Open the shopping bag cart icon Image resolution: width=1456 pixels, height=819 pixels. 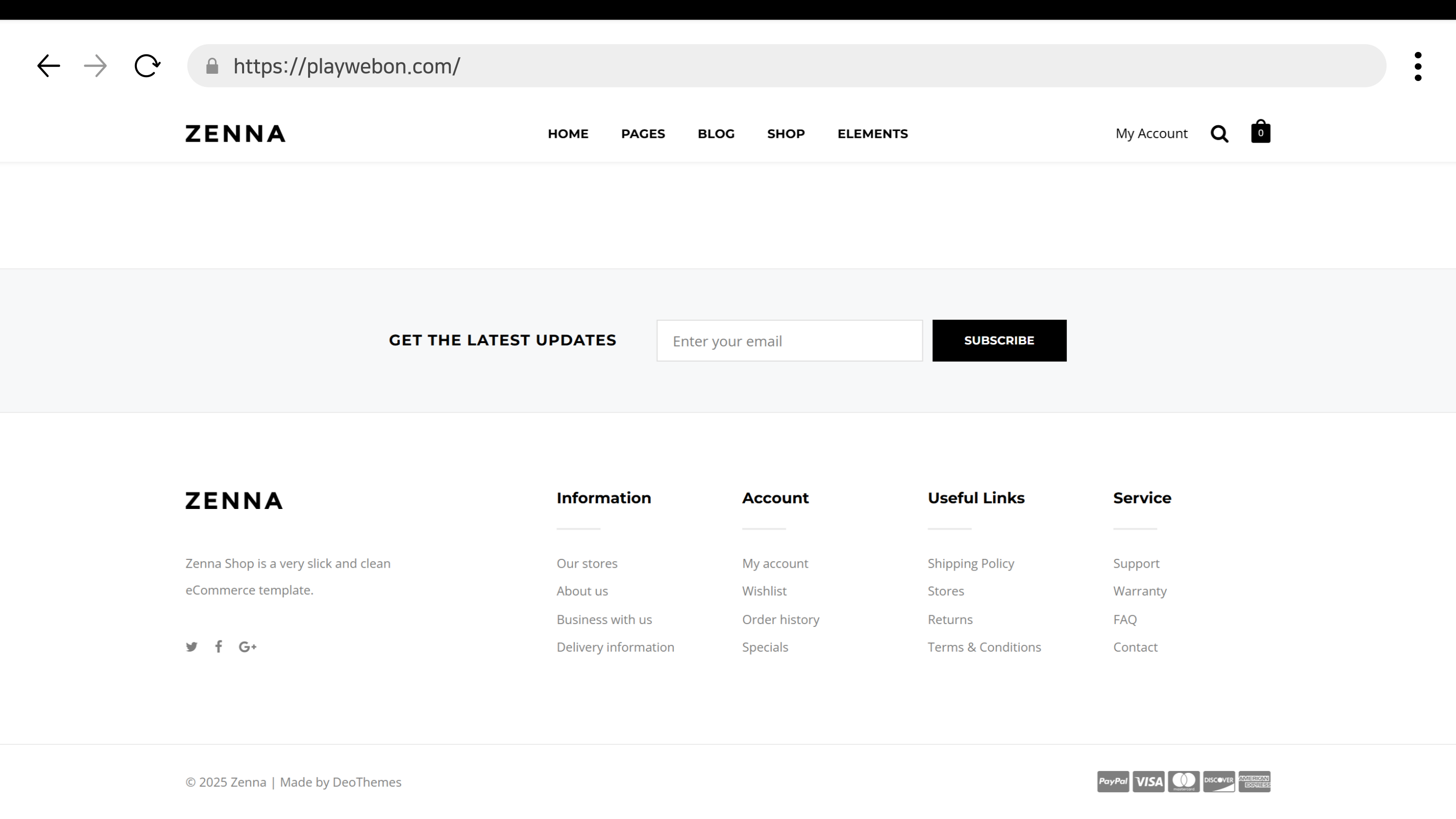pos(1260,131)
